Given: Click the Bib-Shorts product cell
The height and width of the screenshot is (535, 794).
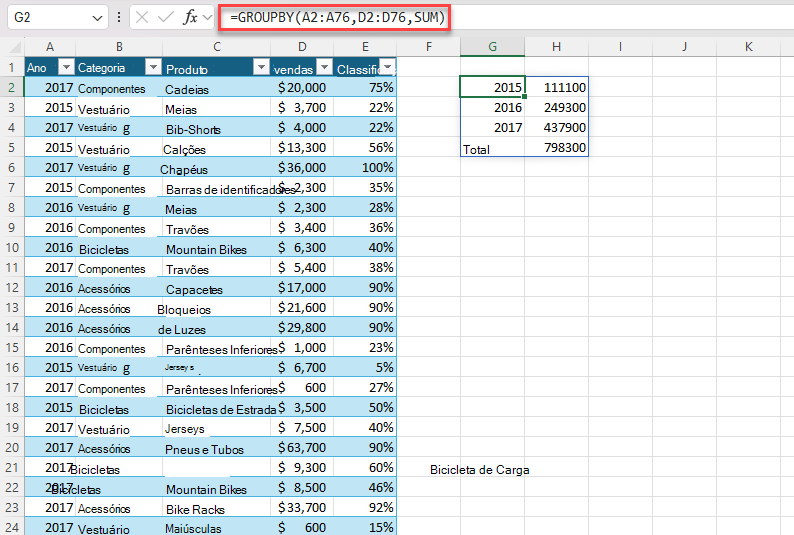Looking at the screenshot, I should [x=217, y=127].
